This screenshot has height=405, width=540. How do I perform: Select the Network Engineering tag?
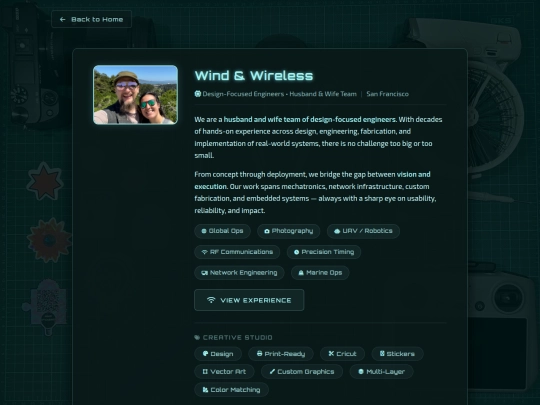pos(239,273)
